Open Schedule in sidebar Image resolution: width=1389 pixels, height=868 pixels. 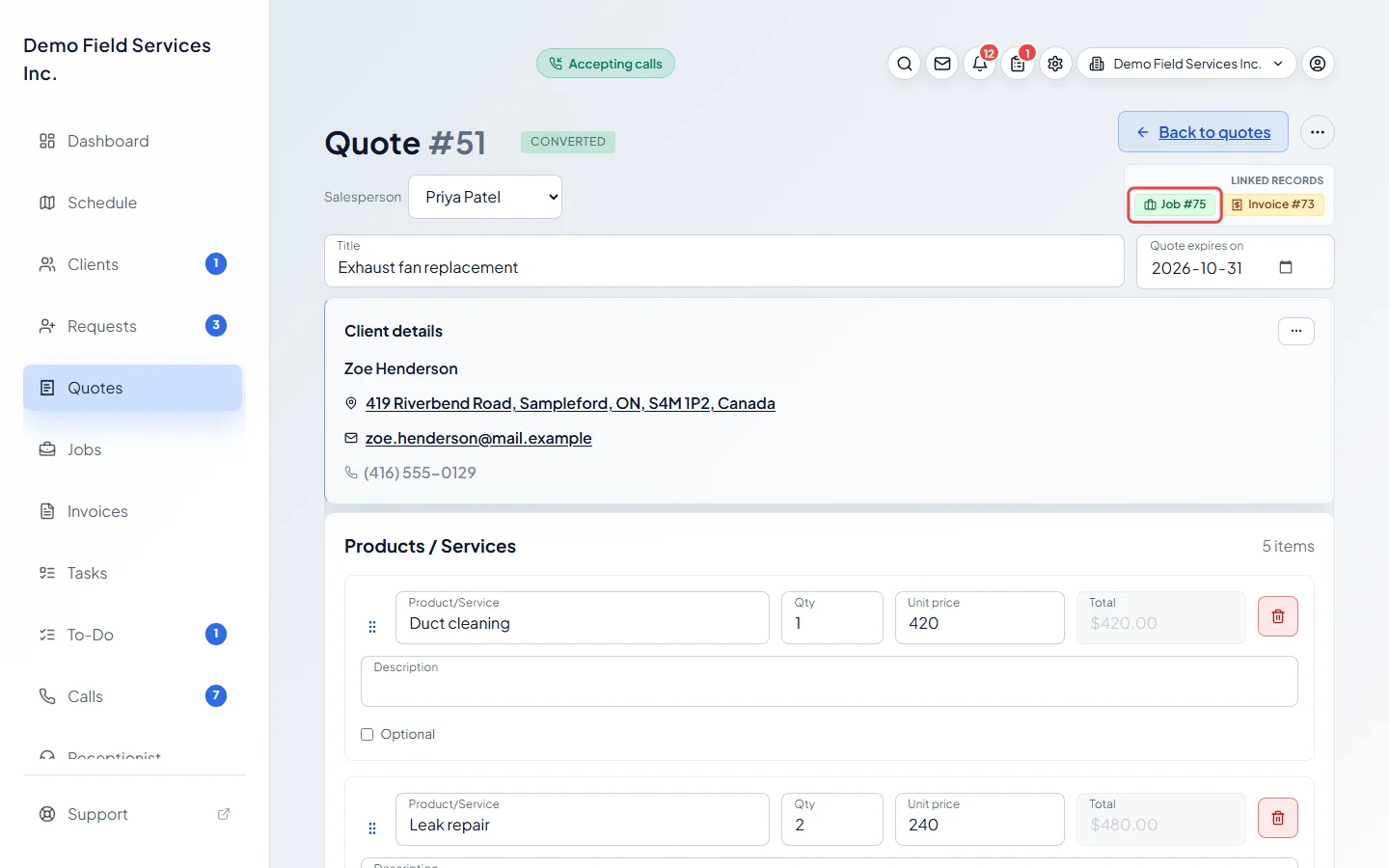pyautogui.click(x=133, y=203)
